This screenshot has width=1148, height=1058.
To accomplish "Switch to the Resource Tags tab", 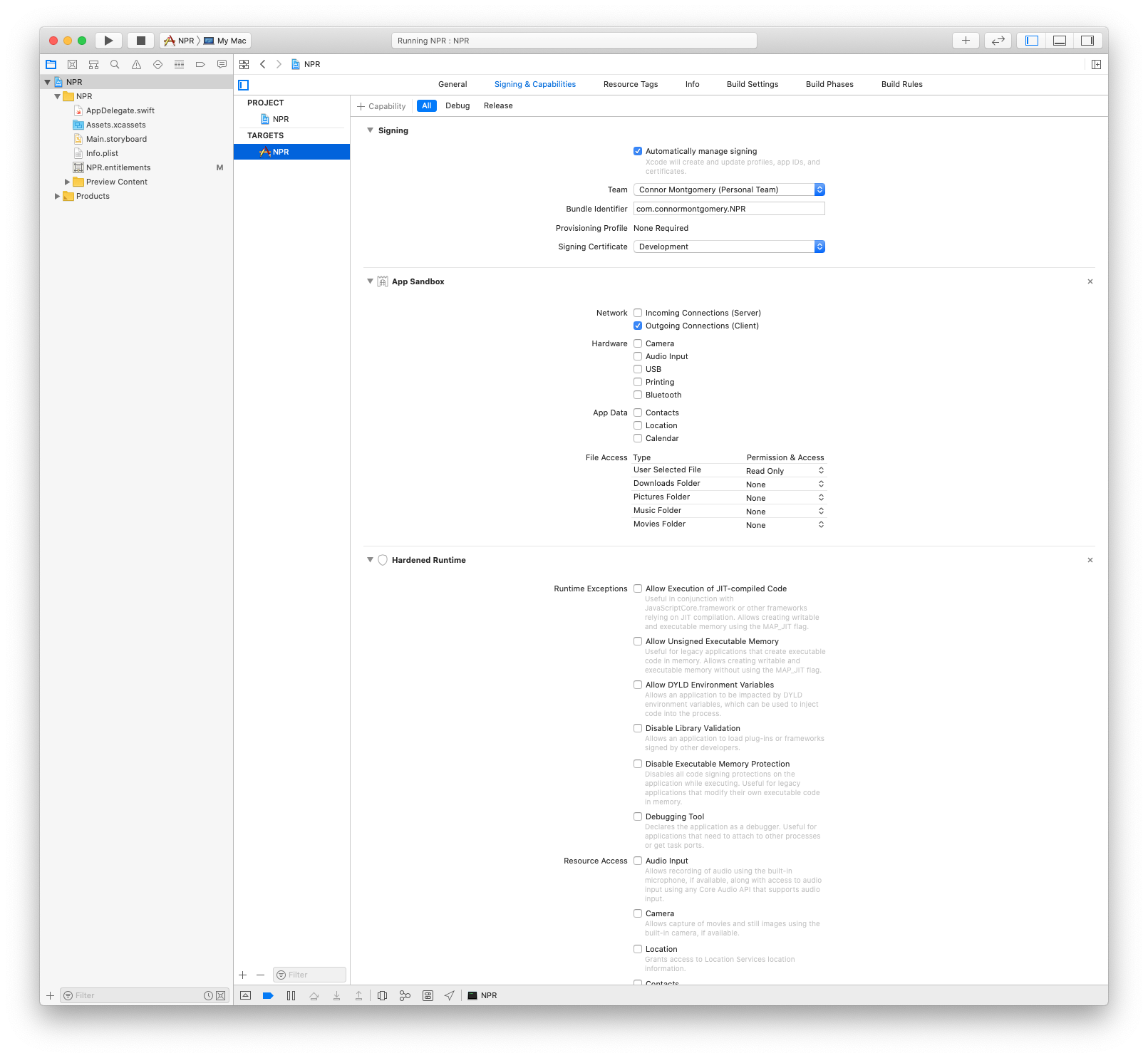I will [631, 84].
